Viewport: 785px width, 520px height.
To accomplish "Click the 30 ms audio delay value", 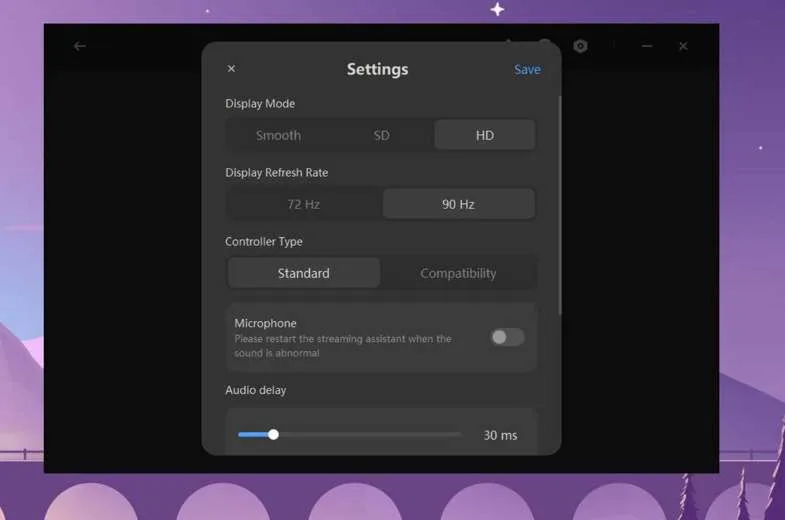I will (x=500, y=435).
